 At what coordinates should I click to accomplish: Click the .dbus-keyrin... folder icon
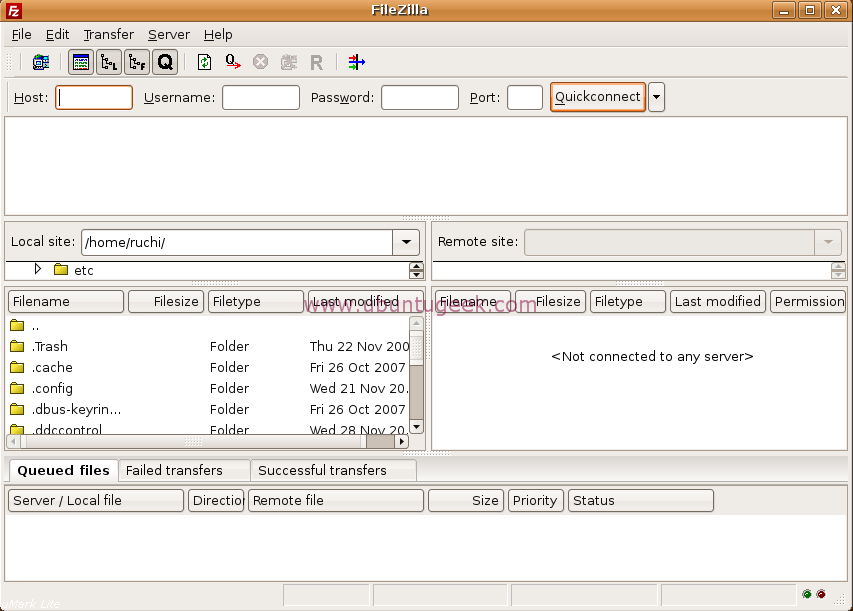tap(17, 409)
